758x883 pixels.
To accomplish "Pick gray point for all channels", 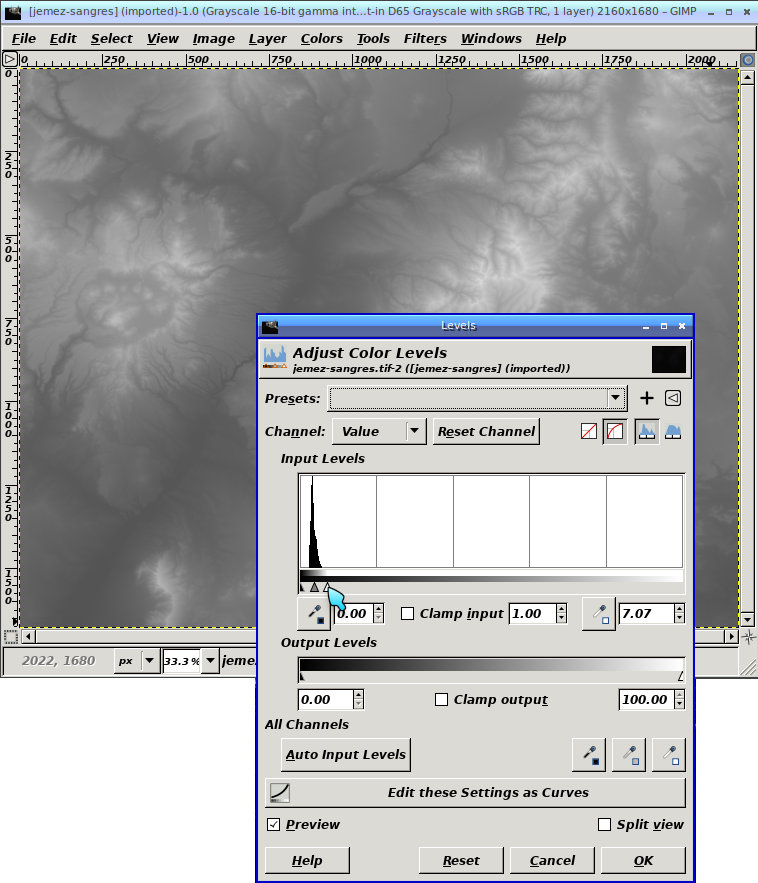I will point(629,755).
